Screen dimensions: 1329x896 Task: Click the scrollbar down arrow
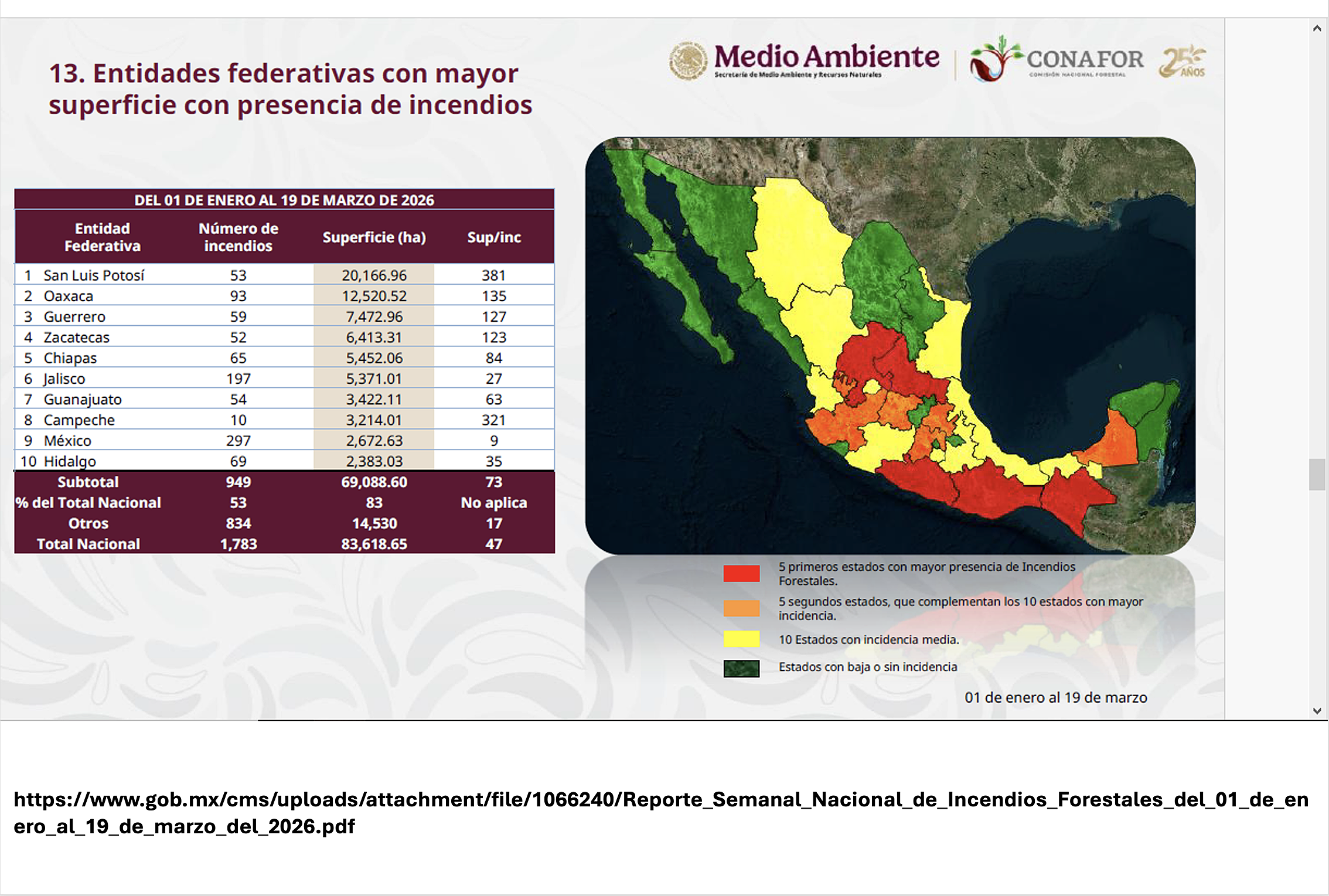point(1317,711)
